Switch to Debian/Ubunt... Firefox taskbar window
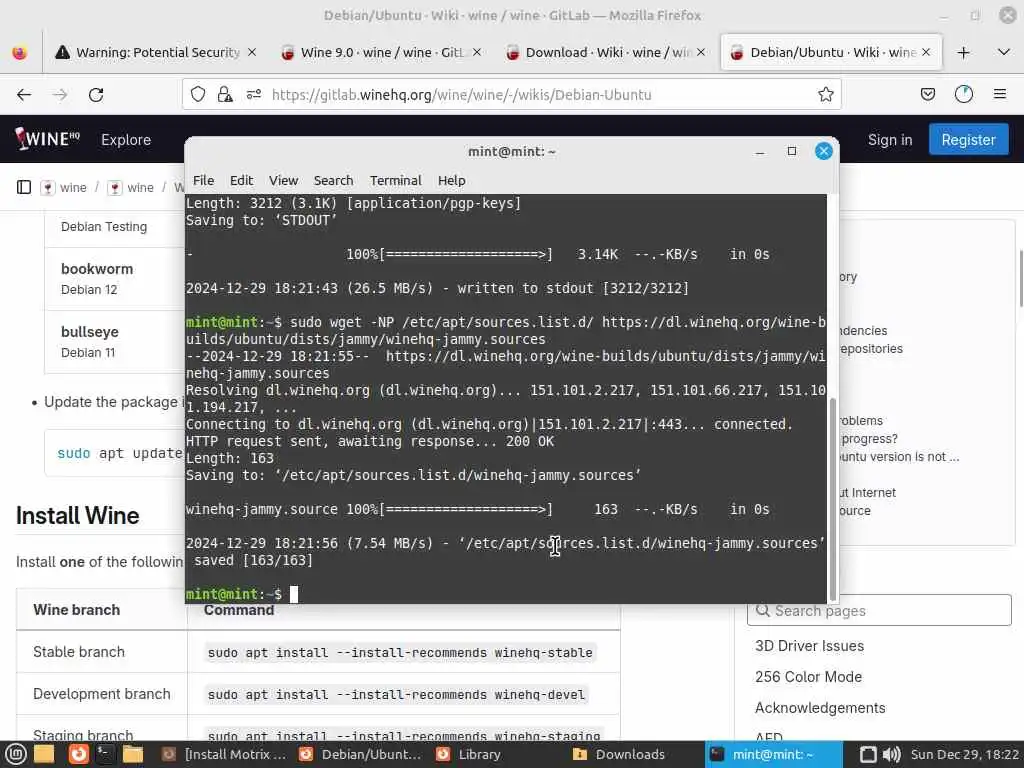Screen dimensions: 1024x768 [360, 754]
